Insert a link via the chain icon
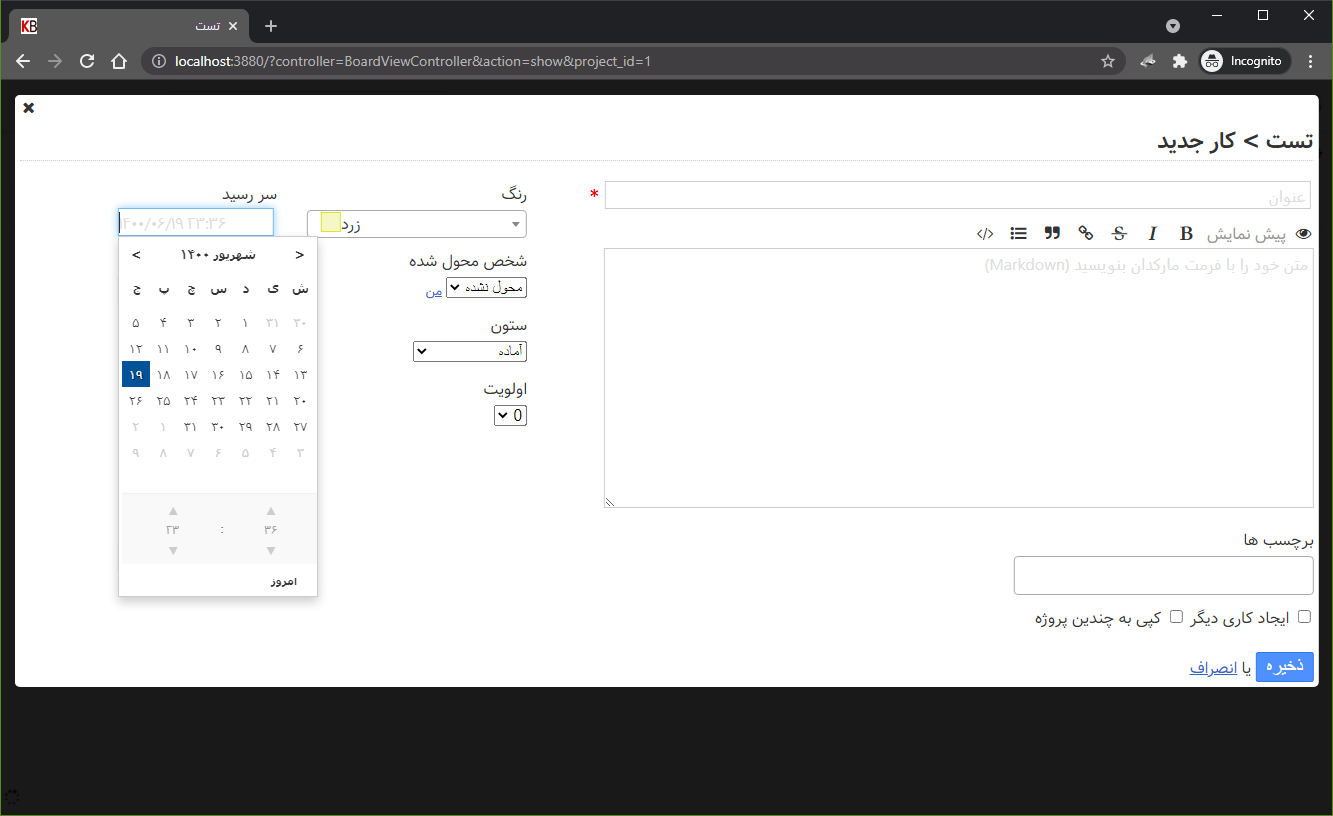Screen dimensions: 1333x816 pyautogui.click(x=1085, y=234)
